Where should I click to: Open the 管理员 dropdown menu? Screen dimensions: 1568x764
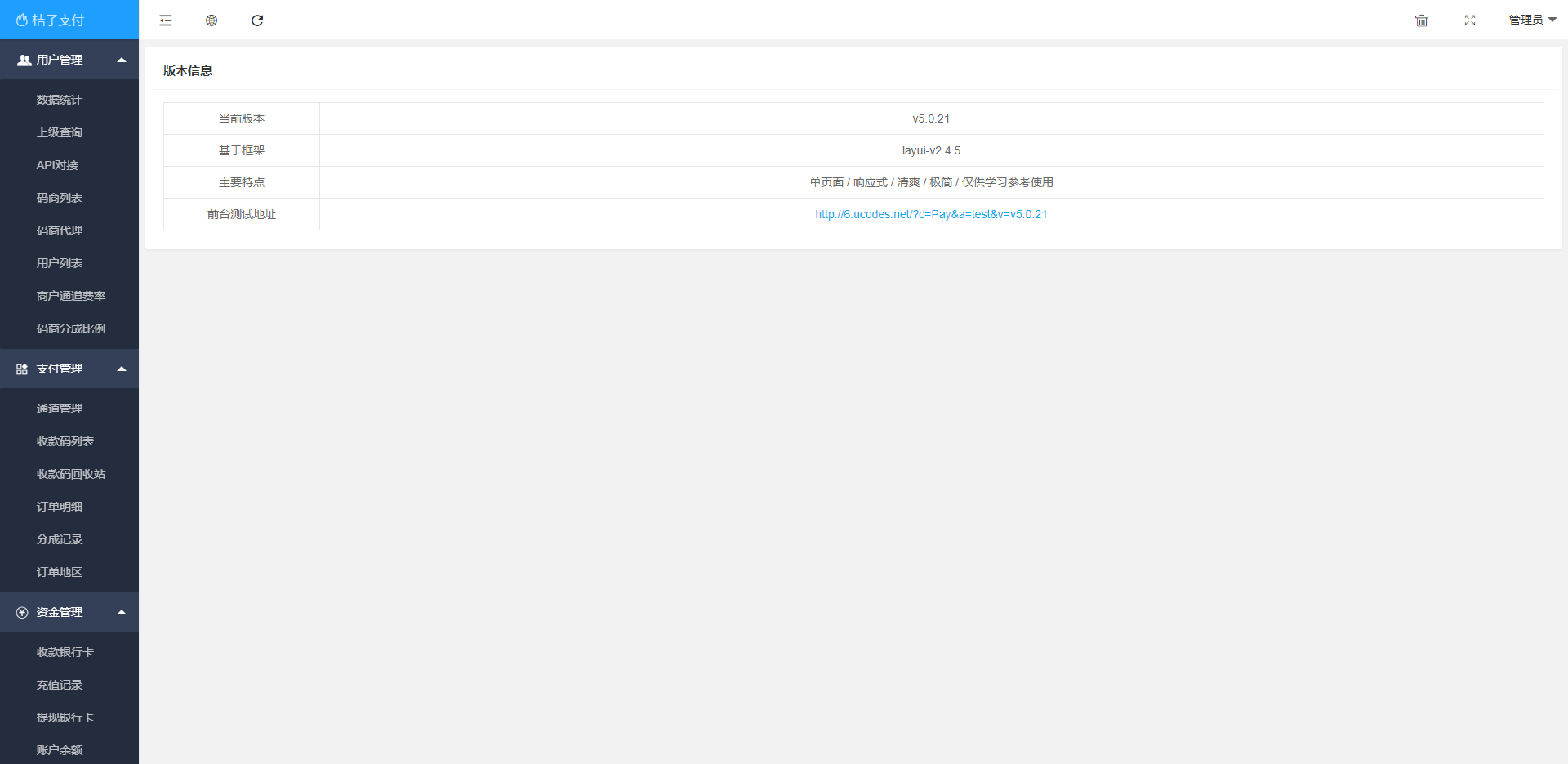point(1532,20)
